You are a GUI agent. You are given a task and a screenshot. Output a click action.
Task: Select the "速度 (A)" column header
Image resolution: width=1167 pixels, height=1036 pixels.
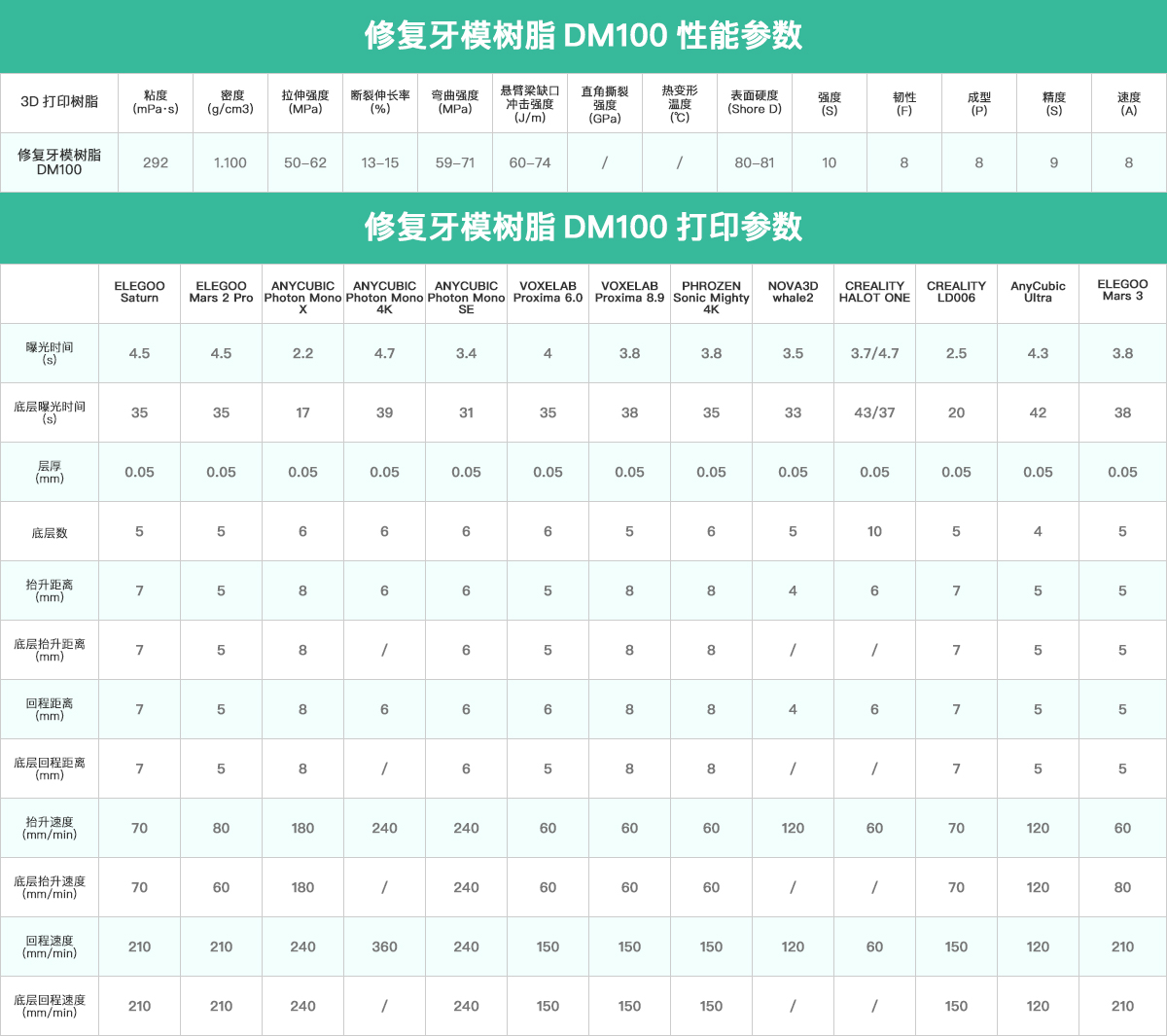pyautogui.click(x=1129, y=103)
